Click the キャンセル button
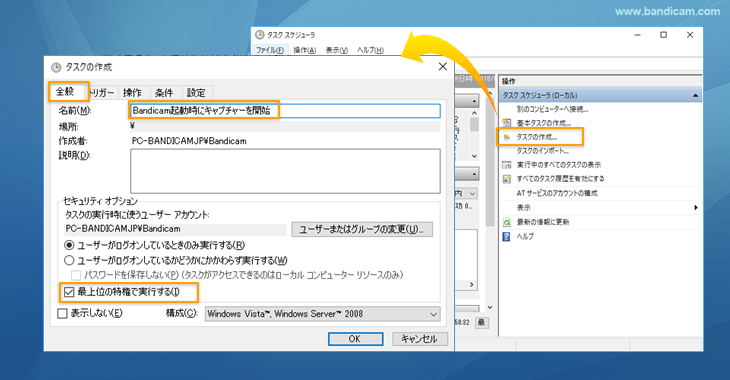This screenshot has height=380, width=730. [419, 339]
